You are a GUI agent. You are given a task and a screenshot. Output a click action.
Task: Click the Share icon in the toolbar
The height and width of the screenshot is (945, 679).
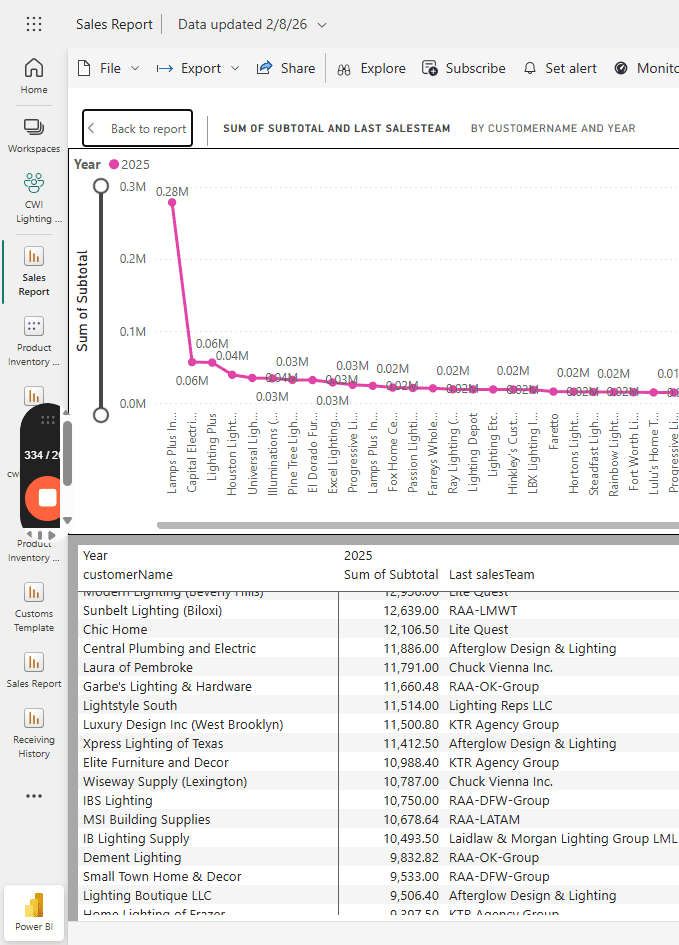[x=264, y=68]
